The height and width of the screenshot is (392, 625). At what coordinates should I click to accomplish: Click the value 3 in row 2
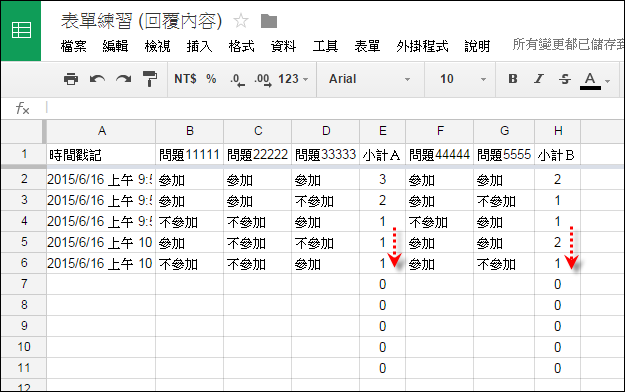pos(383,179)
